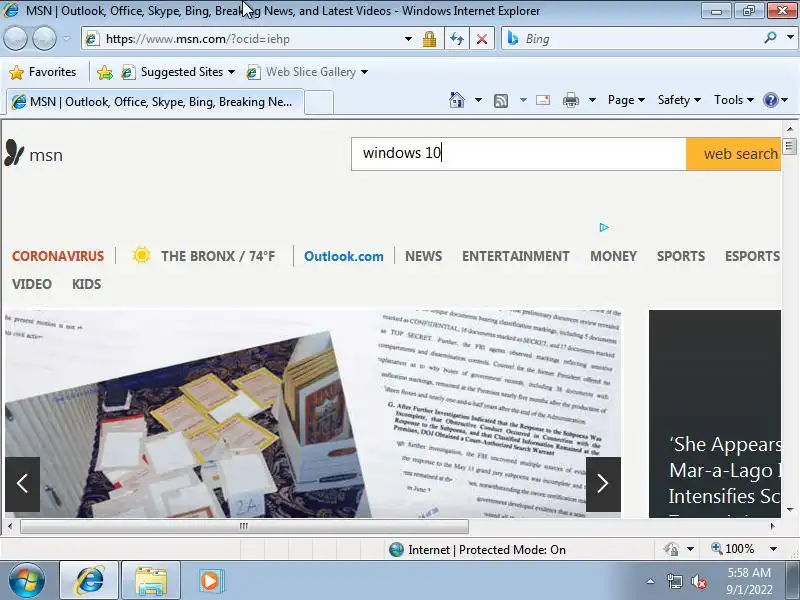
Task: Click the Print icon
Action: (570, 100)
